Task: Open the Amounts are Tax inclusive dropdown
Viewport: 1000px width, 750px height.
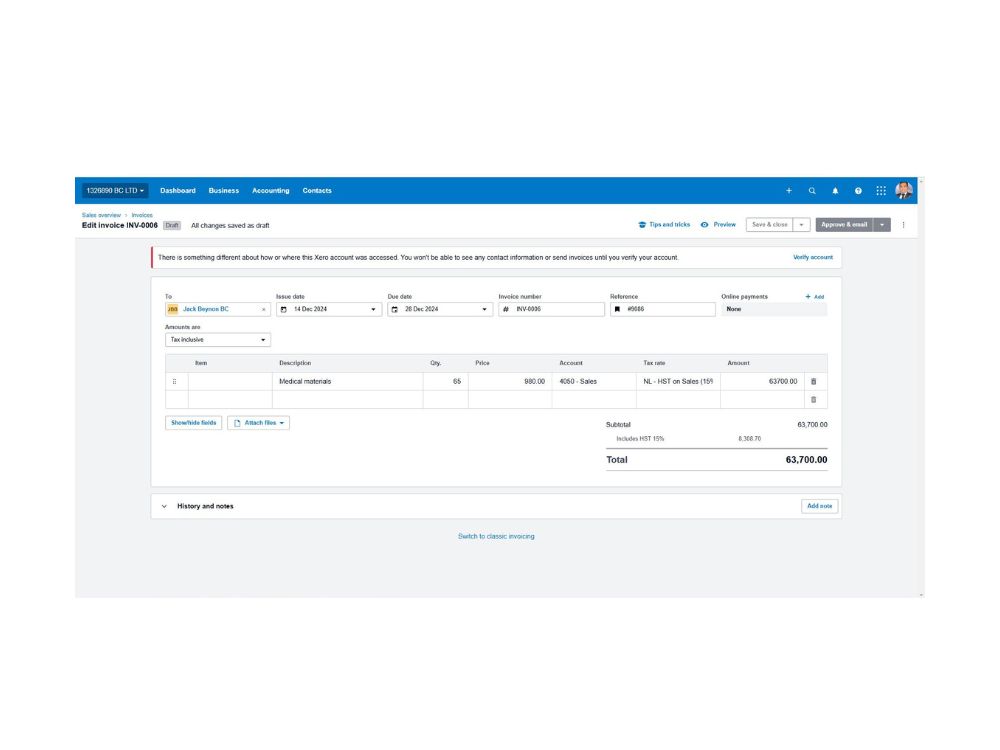Action: [x=217, y=340]
